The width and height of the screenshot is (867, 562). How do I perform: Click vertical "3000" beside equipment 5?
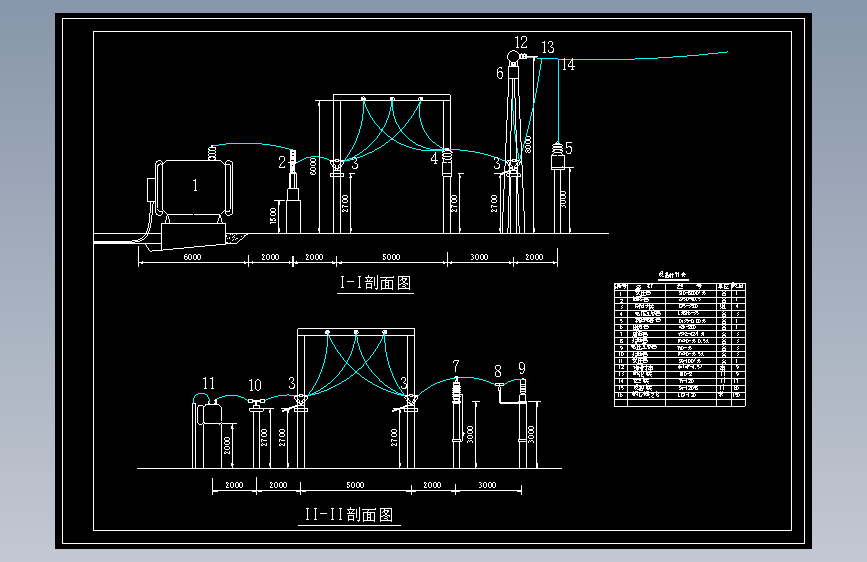563,199
